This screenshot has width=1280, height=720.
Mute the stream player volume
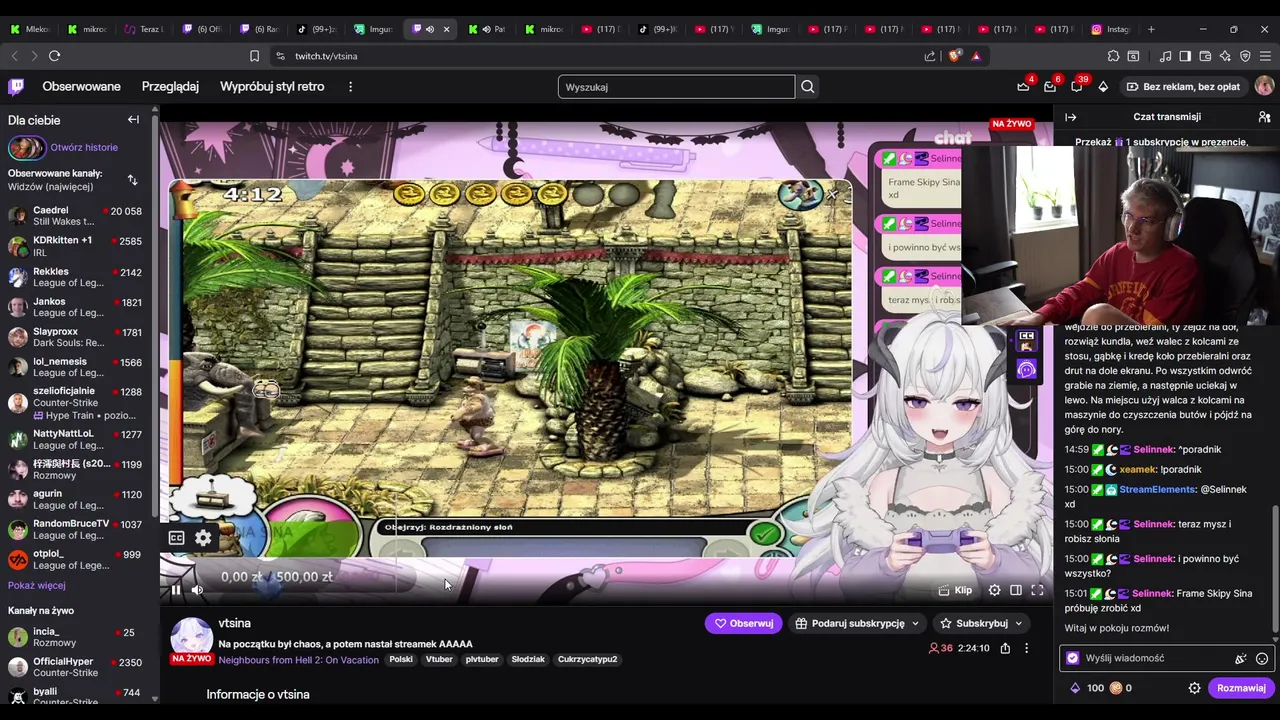[x=197, y=590]
